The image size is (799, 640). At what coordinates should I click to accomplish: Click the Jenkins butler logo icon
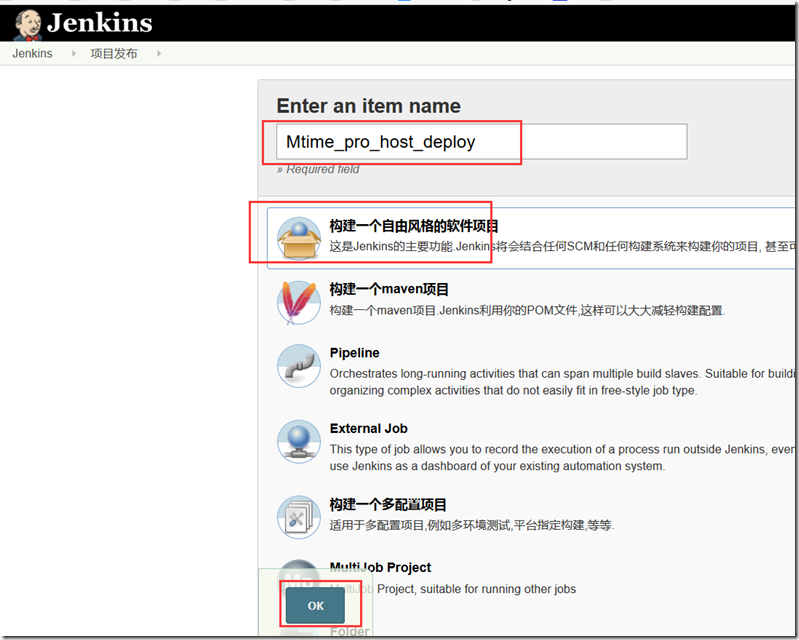(28, 25)
